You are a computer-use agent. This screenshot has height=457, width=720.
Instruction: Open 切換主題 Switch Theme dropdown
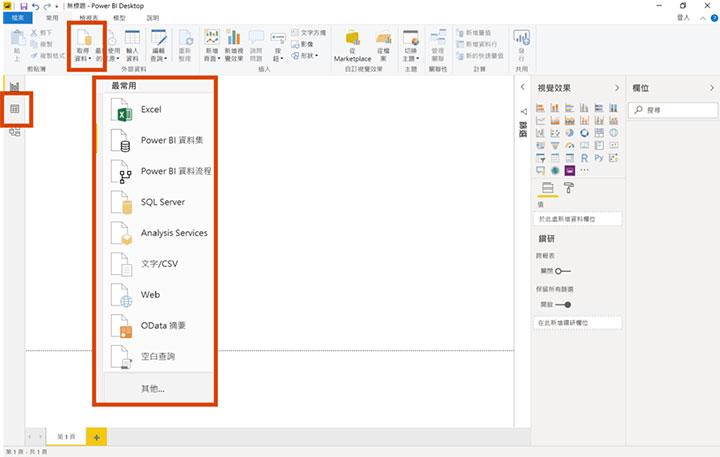click(411, 45)
